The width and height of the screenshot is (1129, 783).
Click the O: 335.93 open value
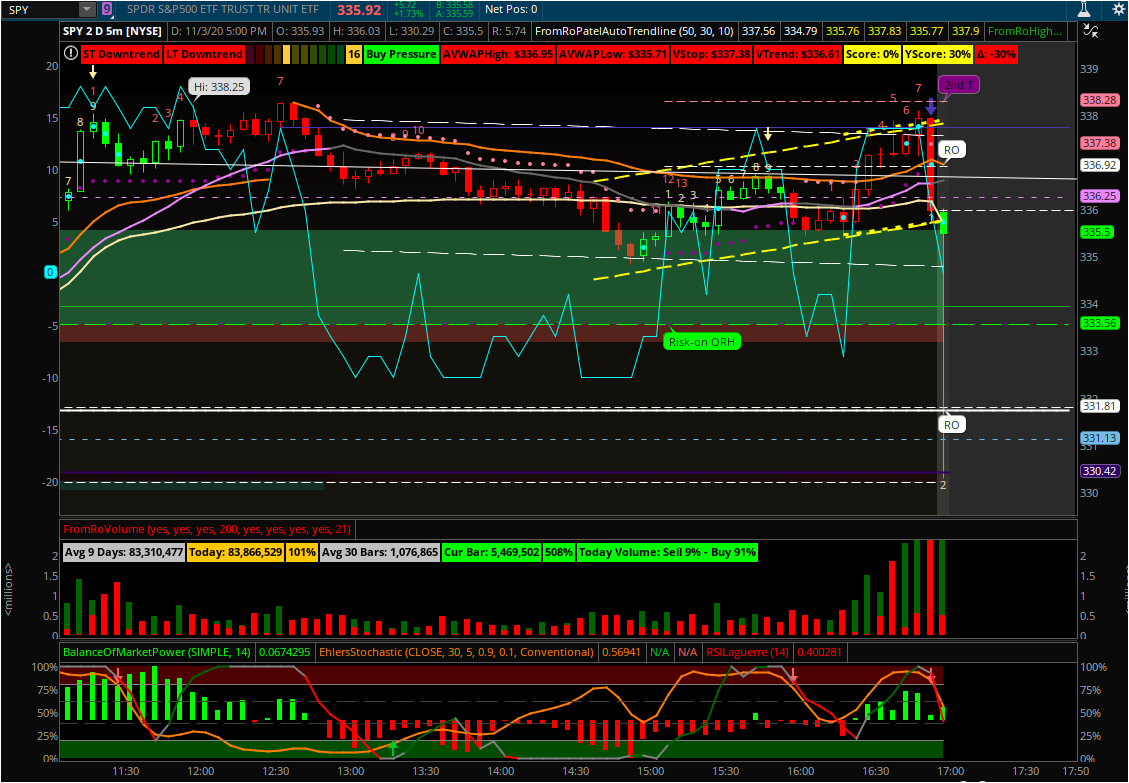click(x=299, y=31)
